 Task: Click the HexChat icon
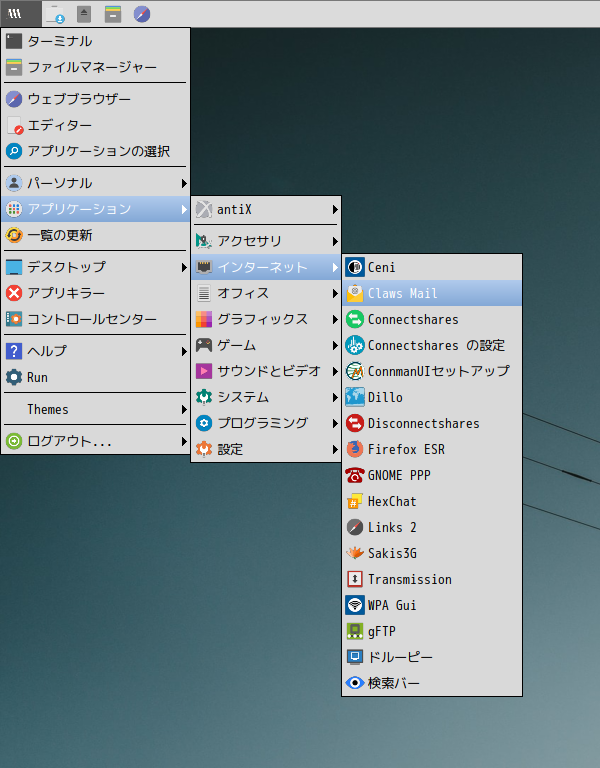click(355, 501)
